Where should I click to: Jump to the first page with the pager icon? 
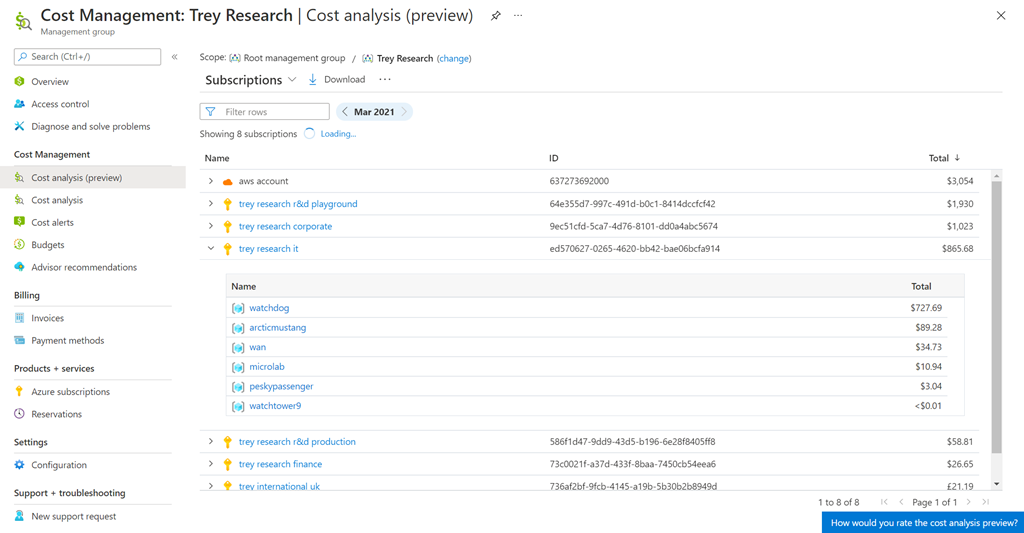(884, 502)
